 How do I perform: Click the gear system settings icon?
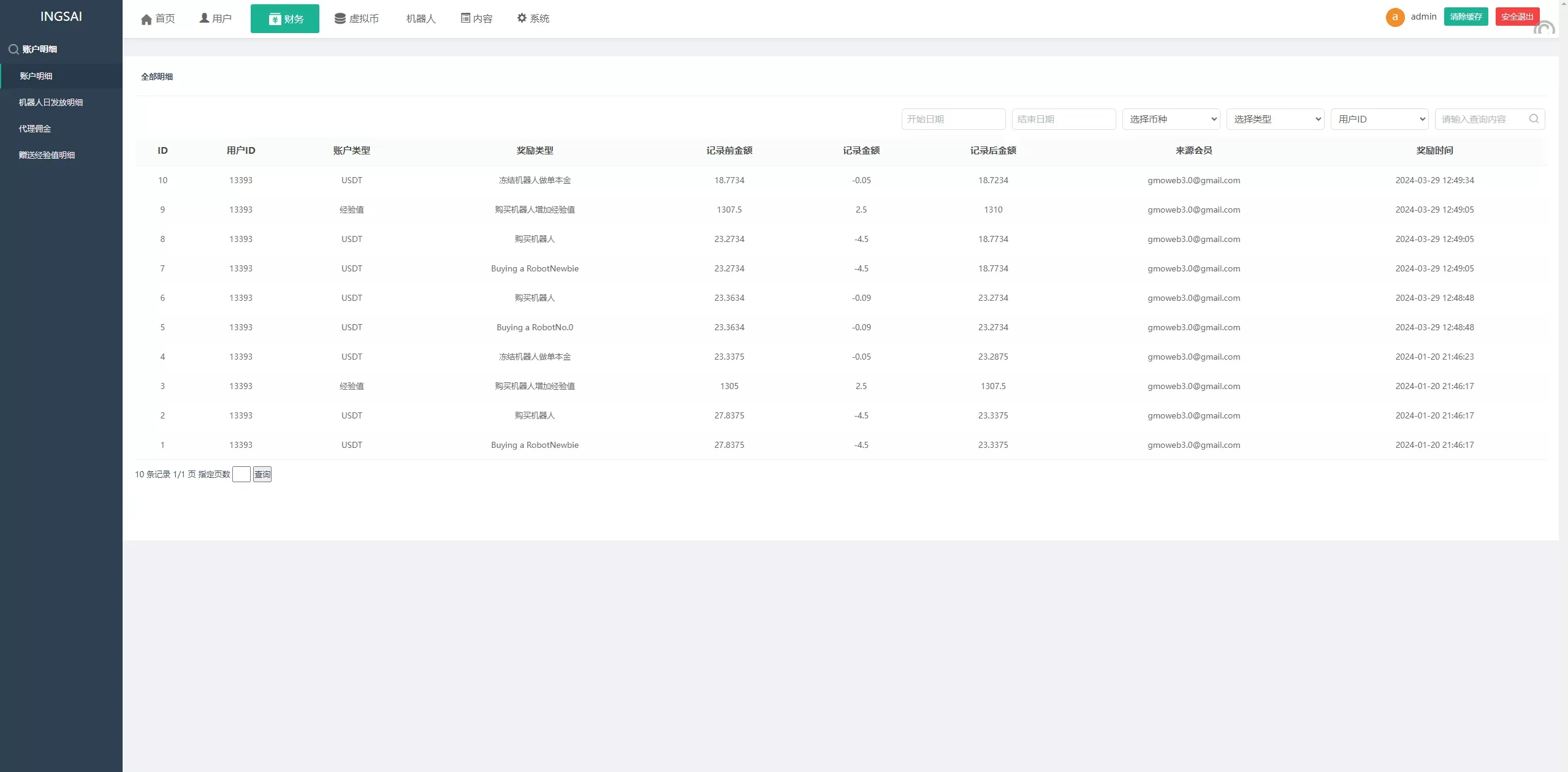(x=522, y=18)
